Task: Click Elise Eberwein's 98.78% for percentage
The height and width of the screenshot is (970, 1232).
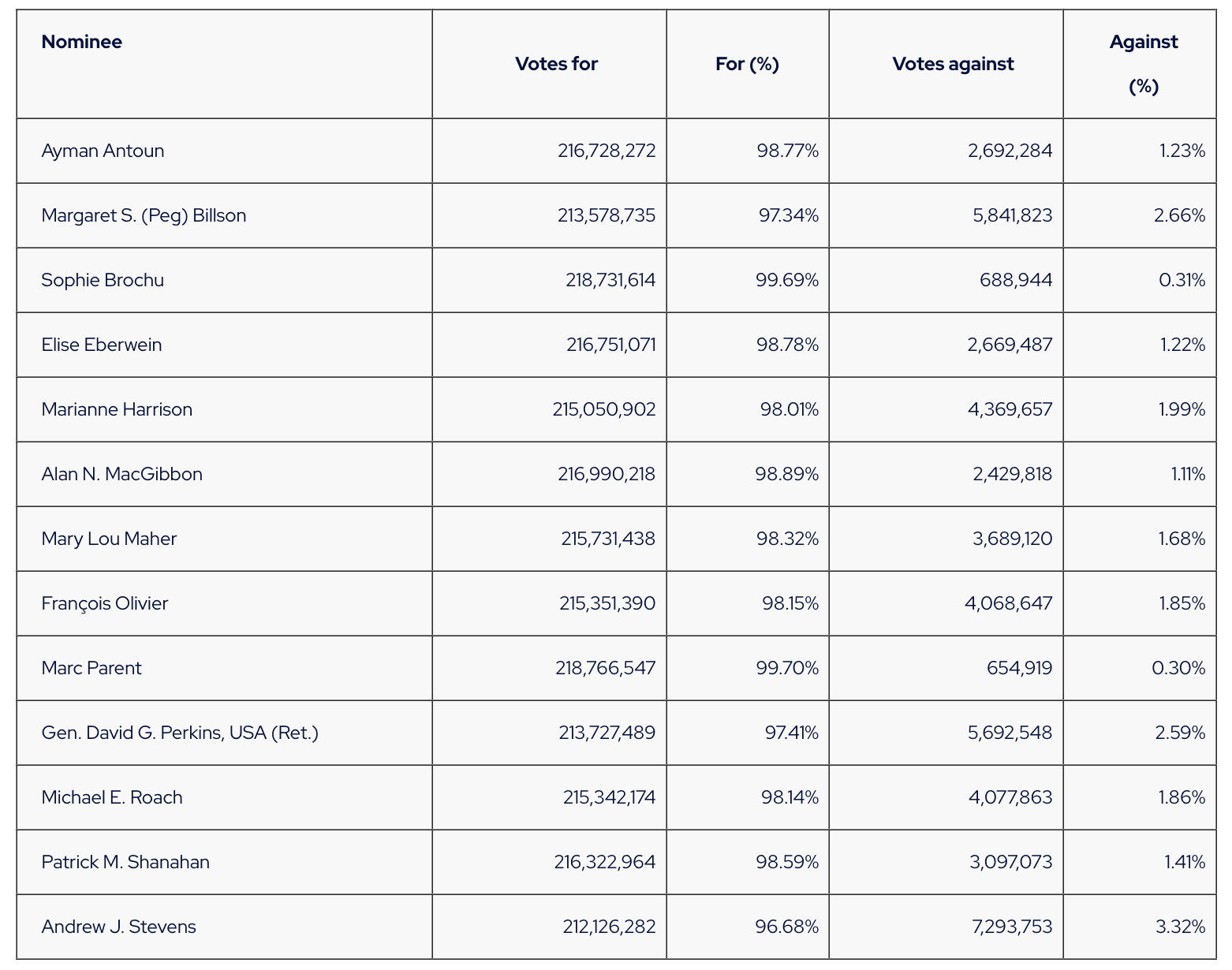Action: click(x=787, y=345)
